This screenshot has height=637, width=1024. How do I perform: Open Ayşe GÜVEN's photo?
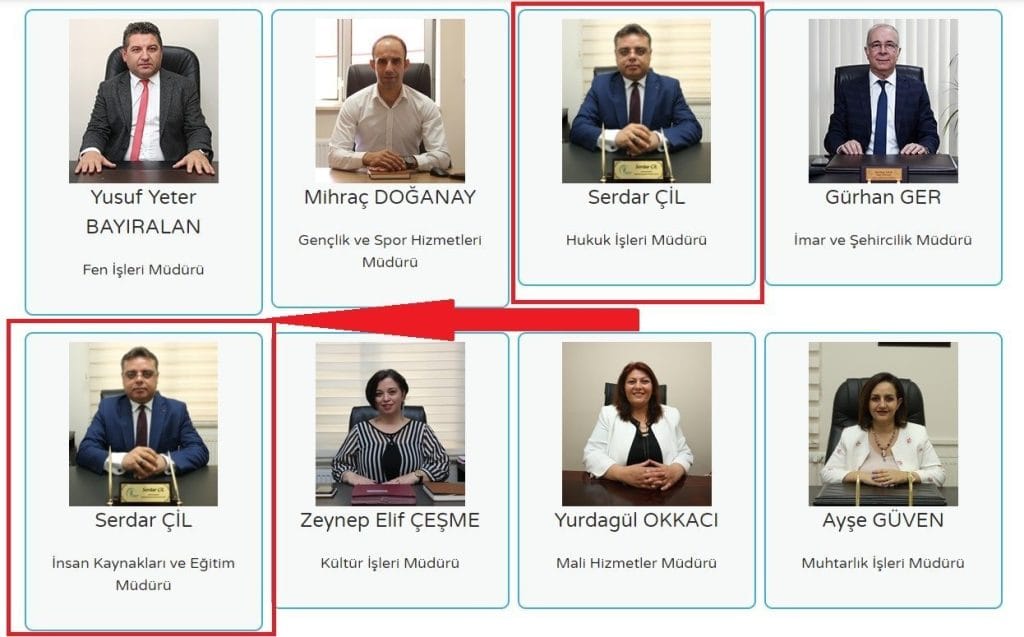[x=883, y=424]
